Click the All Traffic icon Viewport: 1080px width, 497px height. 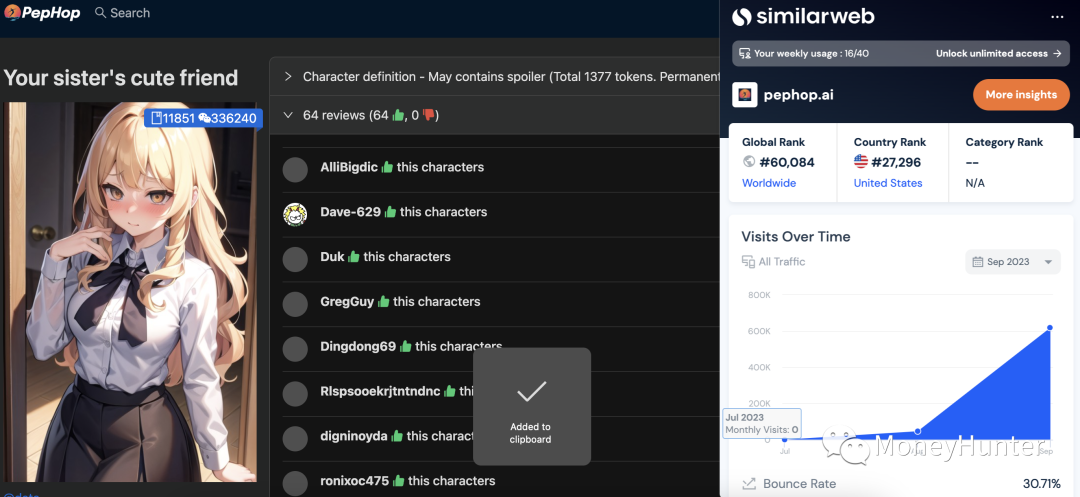tap(748, 262)
